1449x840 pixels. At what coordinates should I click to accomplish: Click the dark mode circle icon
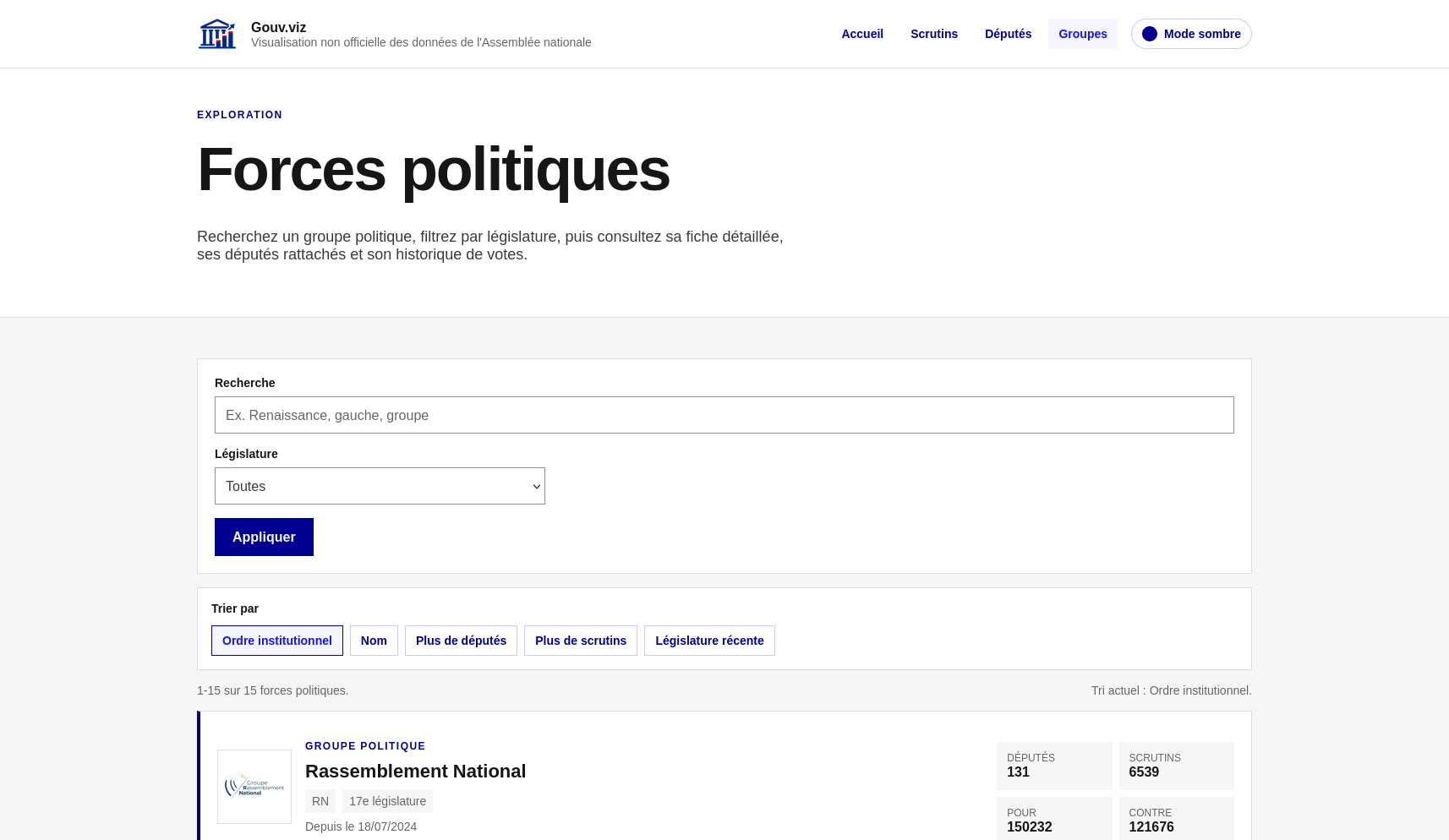pyautogui.click(x=1150, y=34)
